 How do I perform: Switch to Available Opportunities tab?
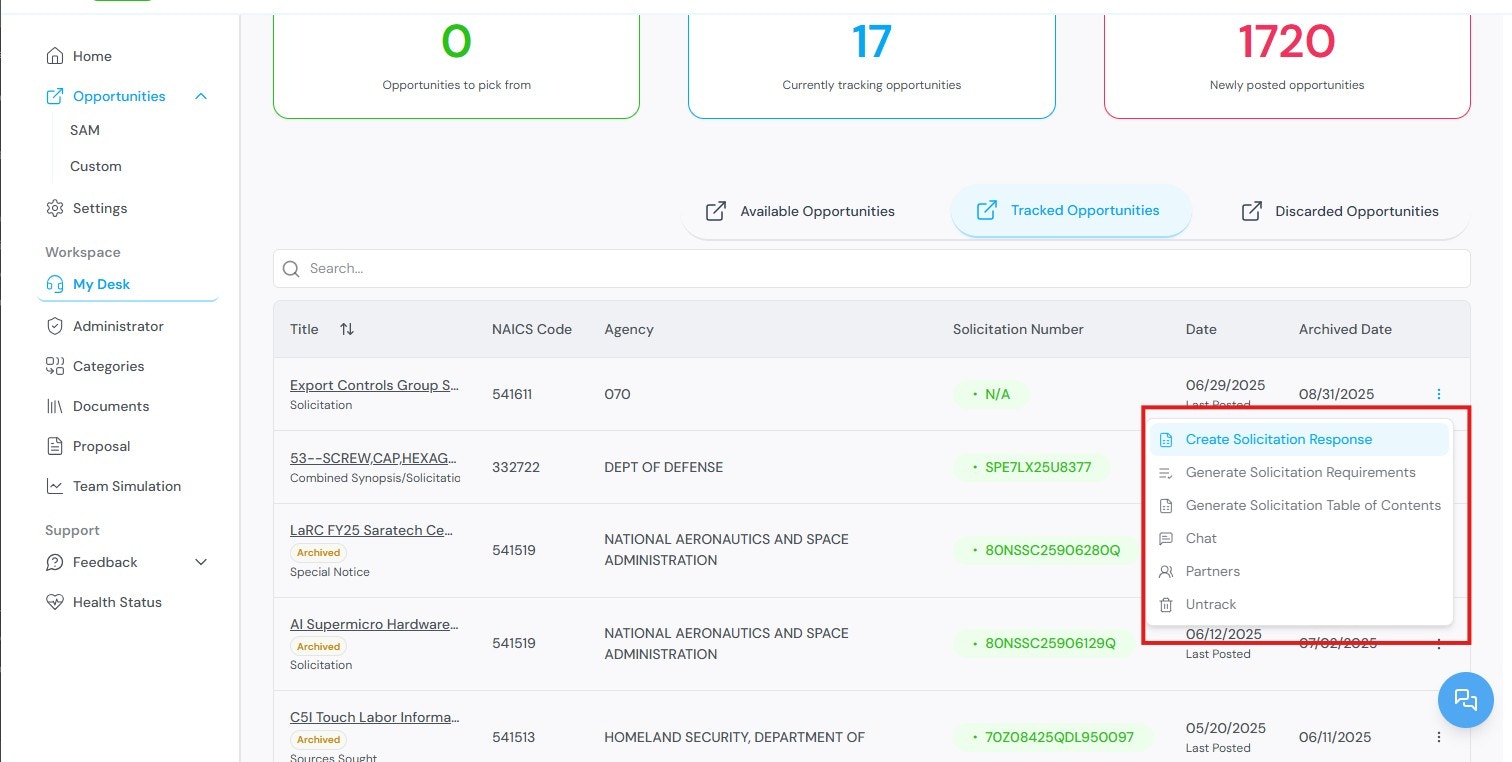click(x=800, y=211)
